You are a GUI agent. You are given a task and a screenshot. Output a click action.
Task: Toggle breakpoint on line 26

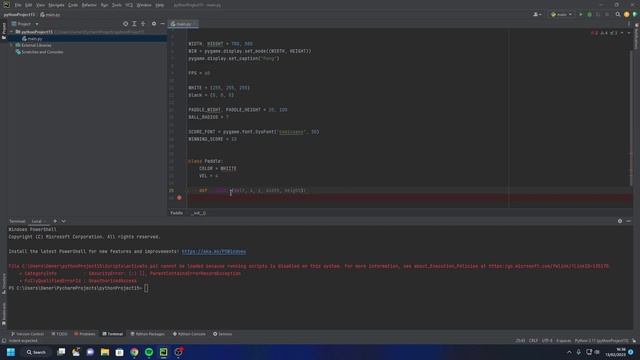click(x=179, y=198)
